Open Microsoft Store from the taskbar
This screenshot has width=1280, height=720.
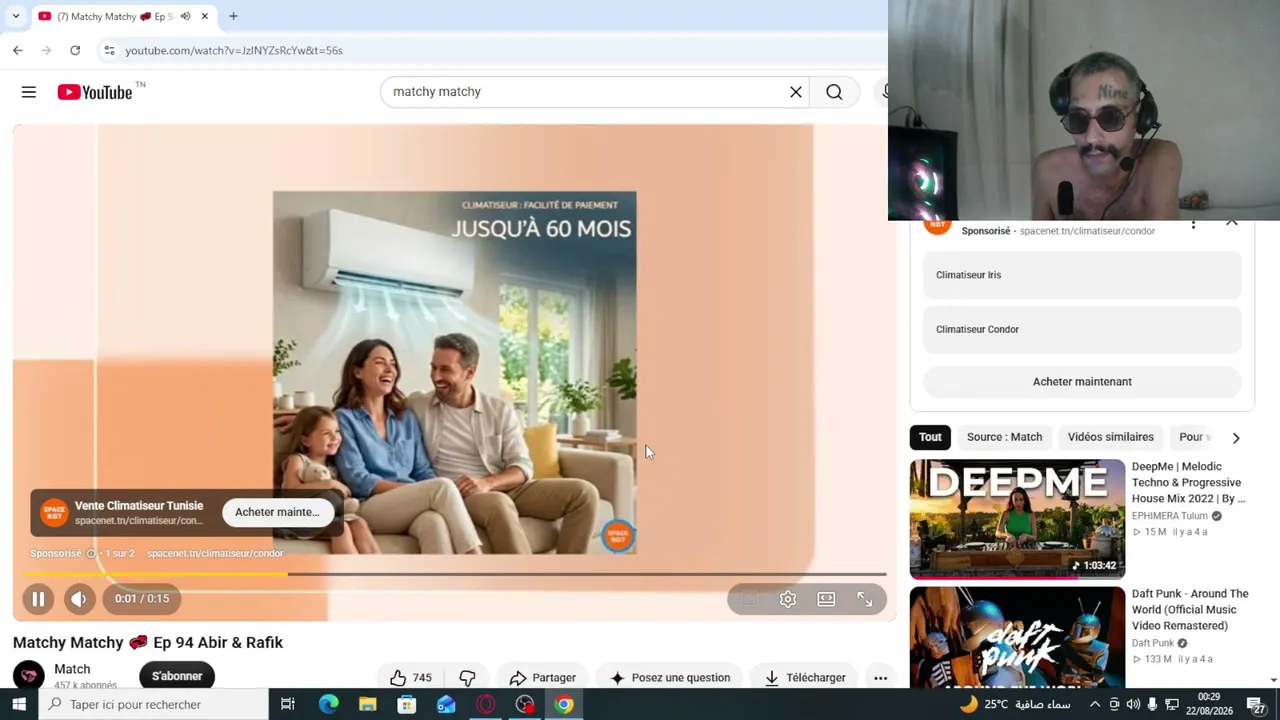406,704
